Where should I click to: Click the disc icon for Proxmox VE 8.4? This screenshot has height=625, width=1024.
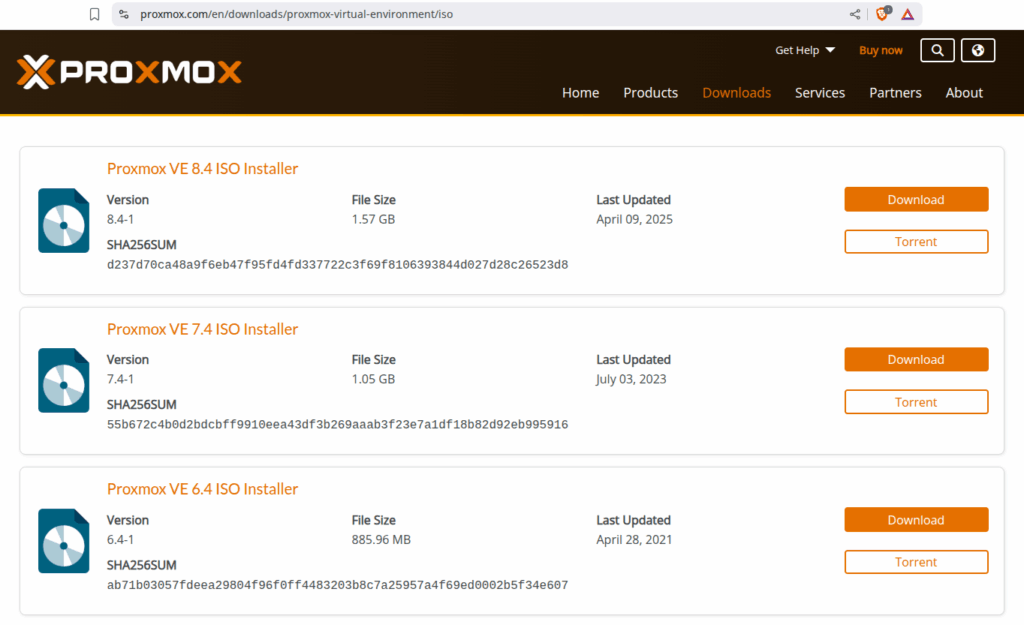[x=63, y=221]
